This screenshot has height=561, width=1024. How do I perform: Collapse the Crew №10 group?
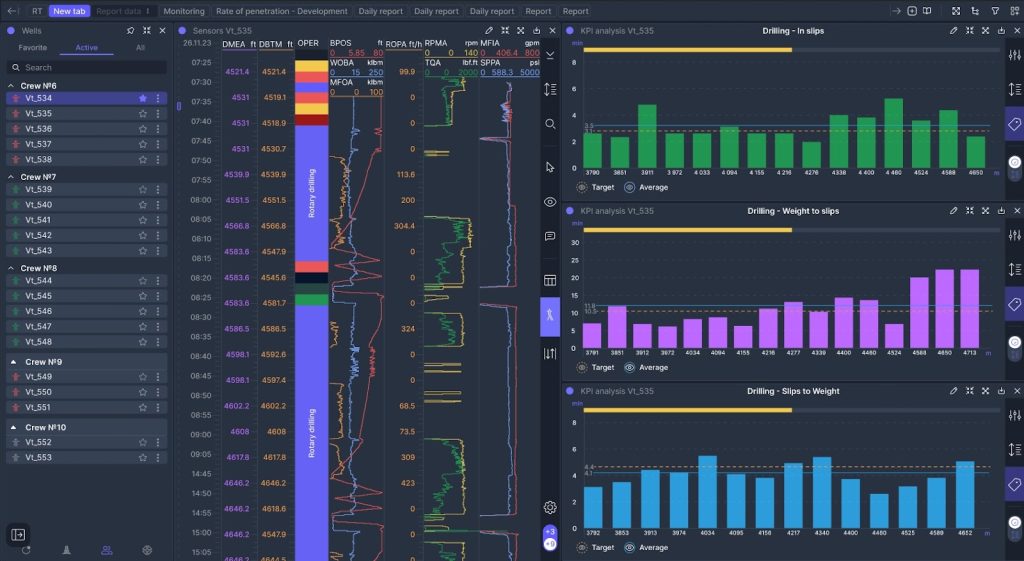(13, 427)
